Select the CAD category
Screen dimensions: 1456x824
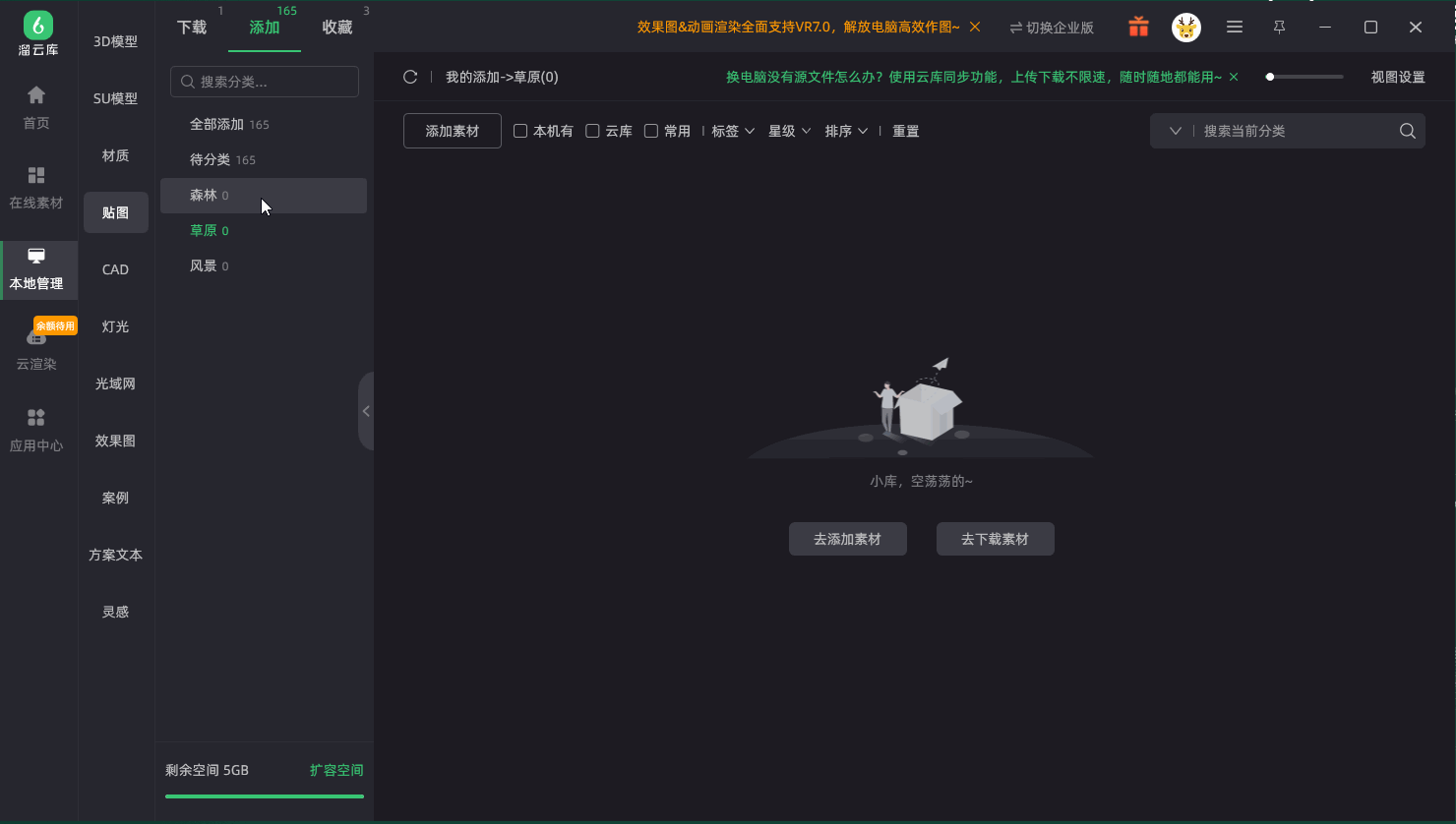coord(116,269)
